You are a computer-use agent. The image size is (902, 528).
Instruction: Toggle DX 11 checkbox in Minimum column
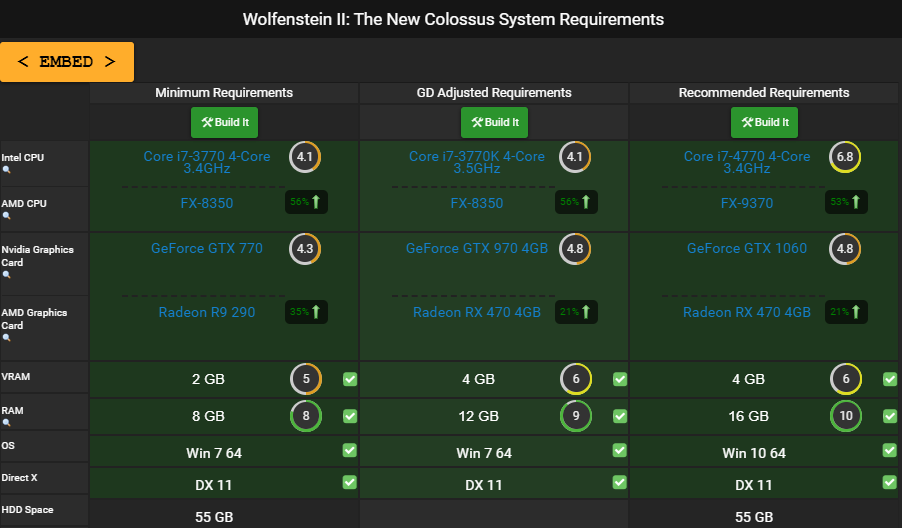tap(350, 482)
